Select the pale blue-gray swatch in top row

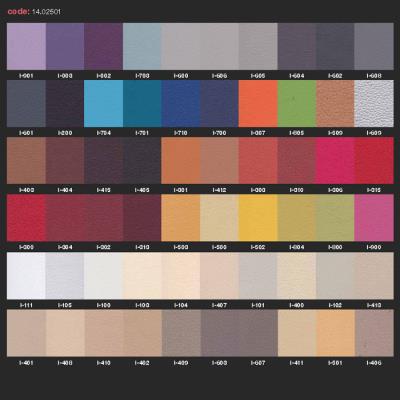pos(142,46)
